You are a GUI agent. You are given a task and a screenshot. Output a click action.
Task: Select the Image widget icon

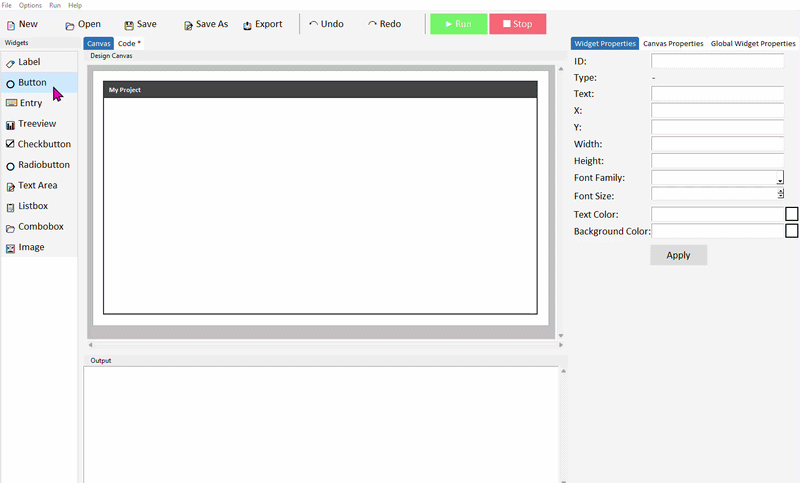point(10,248)
